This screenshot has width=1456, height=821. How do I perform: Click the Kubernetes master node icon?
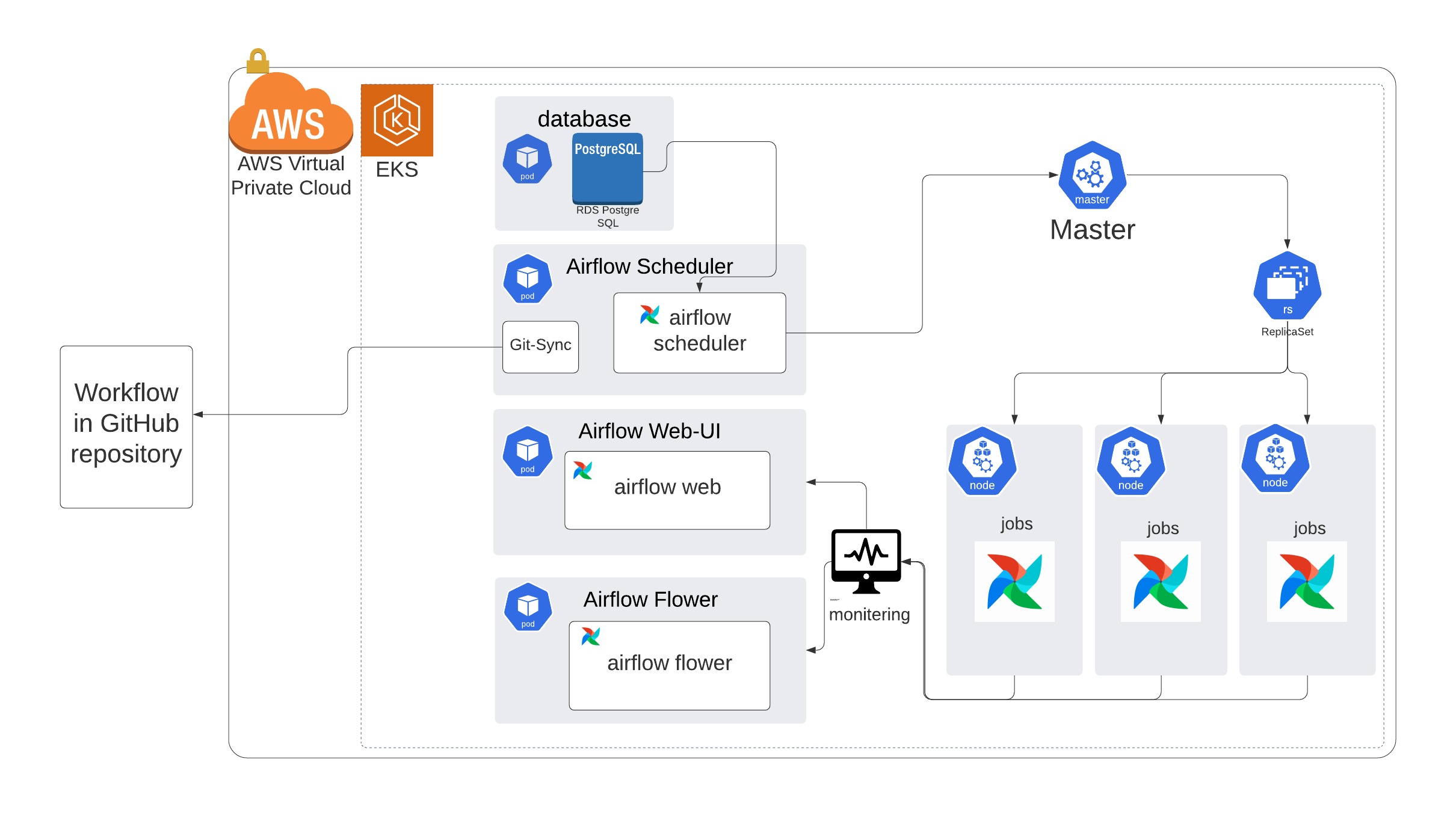coord(1092,175)
